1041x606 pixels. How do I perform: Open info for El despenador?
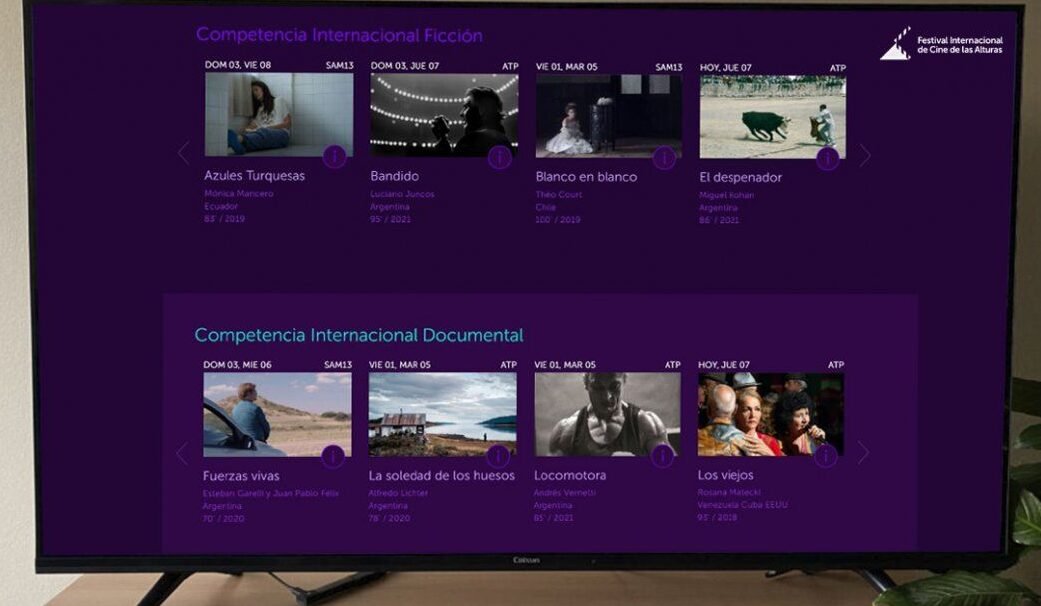click(x=828, y=155)
